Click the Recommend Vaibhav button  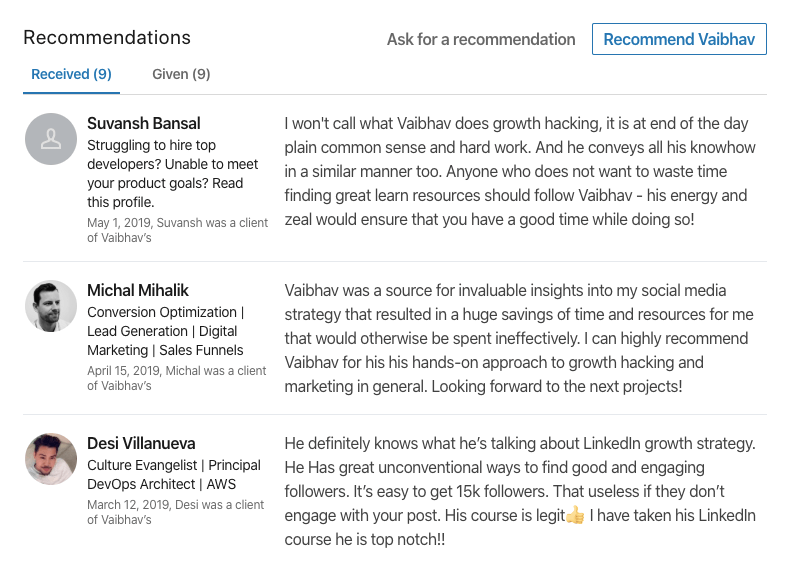[x=679, y=39]
